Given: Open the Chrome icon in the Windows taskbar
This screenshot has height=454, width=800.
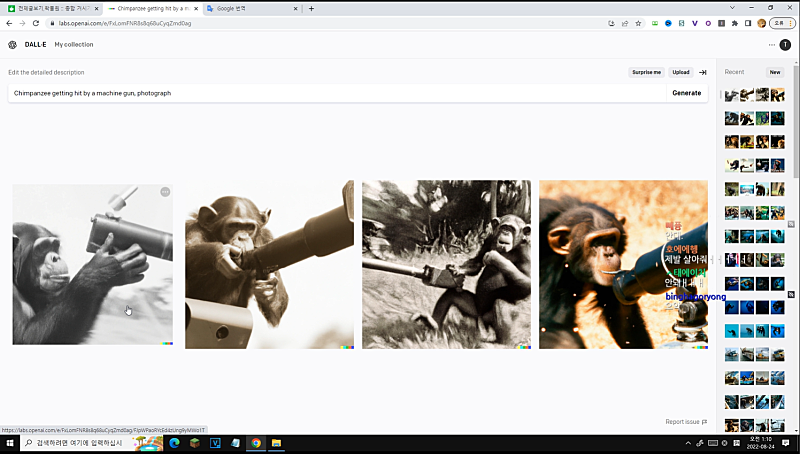Looking at the screenshot, I should [256, 443].
